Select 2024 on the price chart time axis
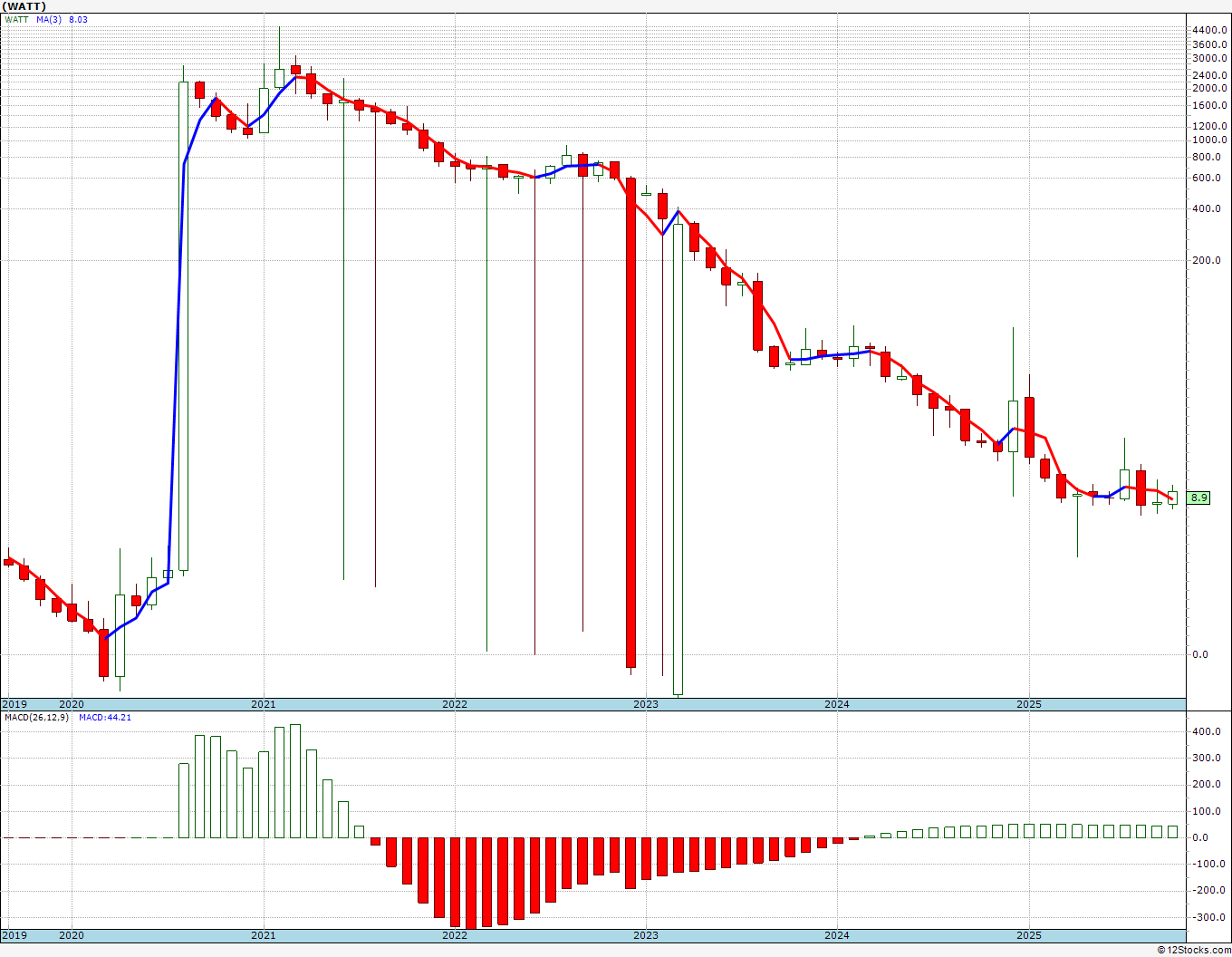1232x957 pixels. 837,704
